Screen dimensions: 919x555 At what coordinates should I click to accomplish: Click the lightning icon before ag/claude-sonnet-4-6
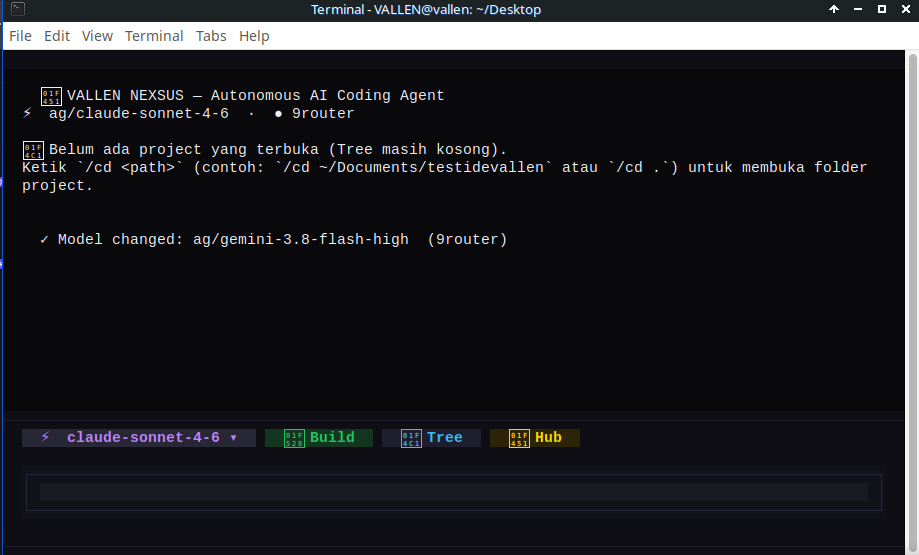[x=27, y=113]
